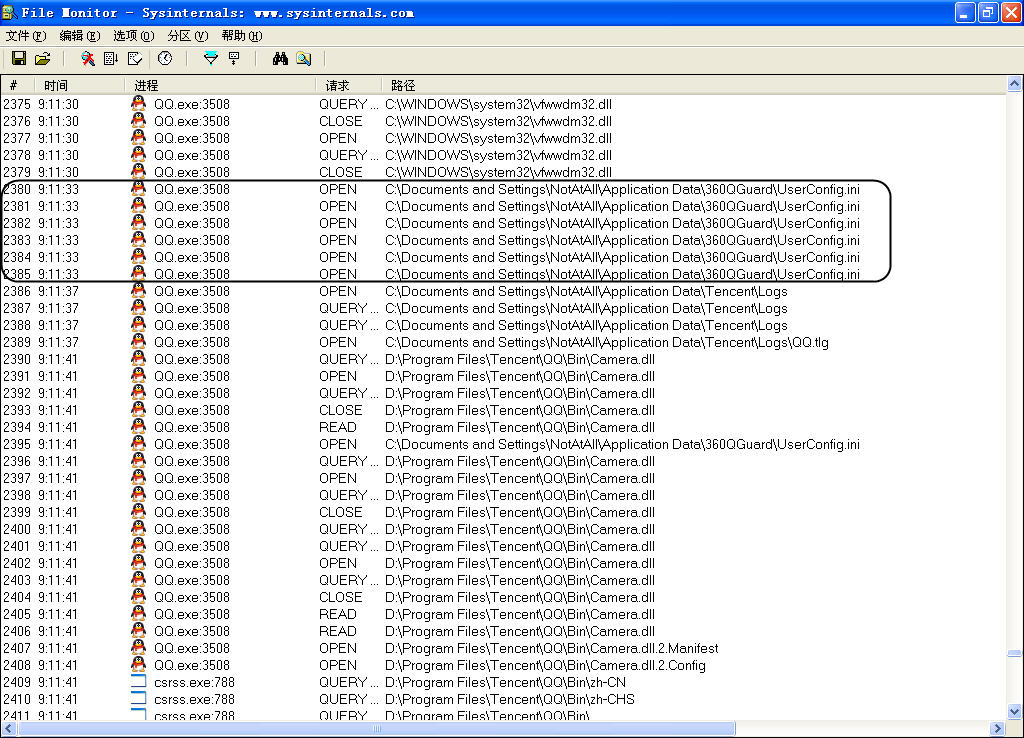Viewport: 1024px width, 738px height.
Task: Toggle the Capture magnifier icon
Action: [88, 59]
